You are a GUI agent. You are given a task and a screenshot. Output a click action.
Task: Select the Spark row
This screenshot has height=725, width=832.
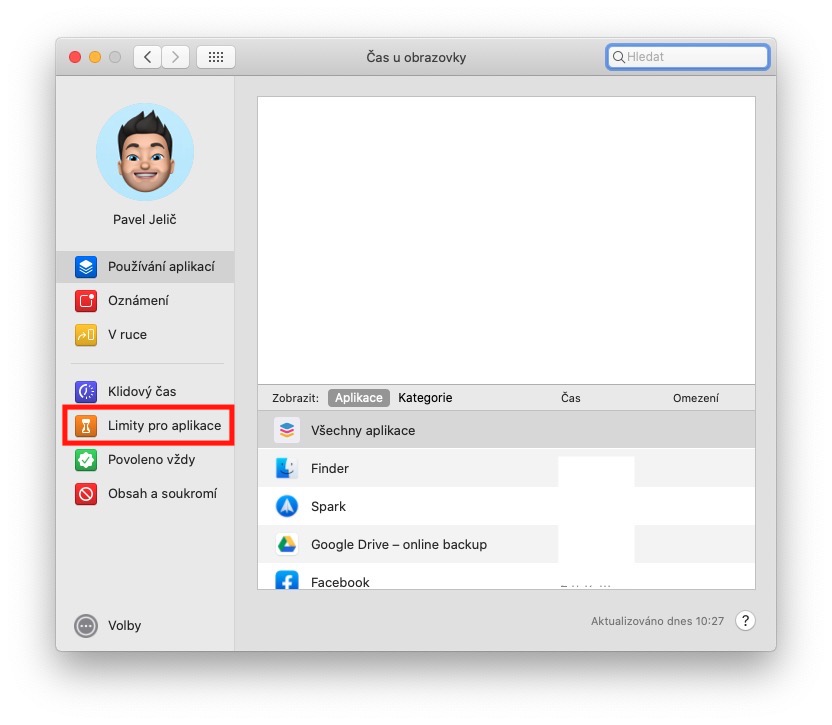[506, 506]
